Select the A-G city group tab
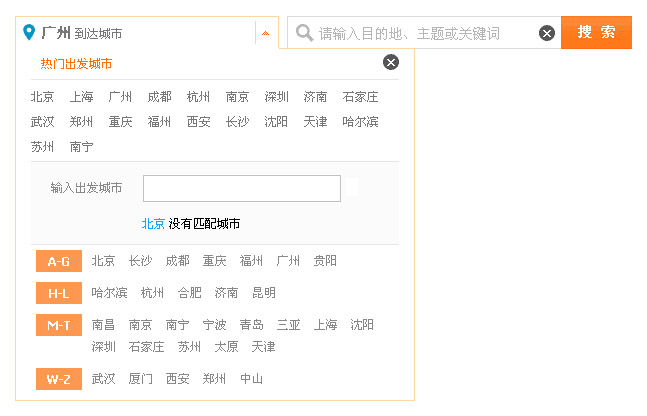The width and height of the screenshot is (647, 416). pyautogui.click(x=58, y=262)
